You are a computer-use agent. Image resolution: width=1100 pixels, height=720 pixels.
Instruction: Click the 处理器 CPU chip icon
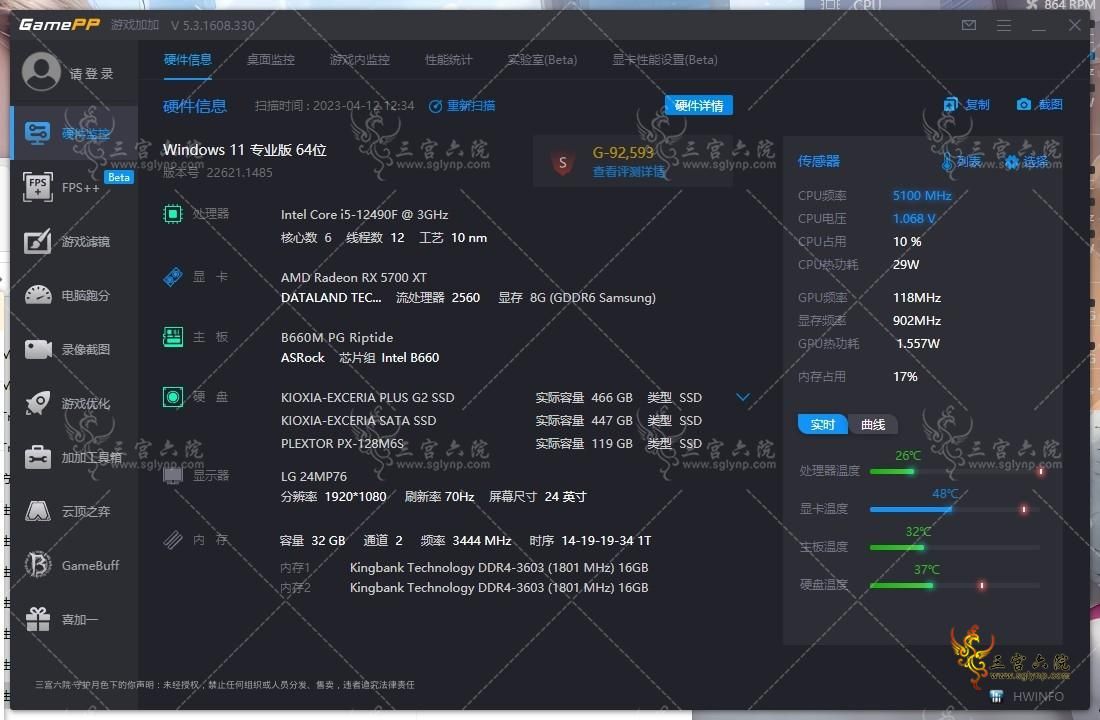point(173,213)
